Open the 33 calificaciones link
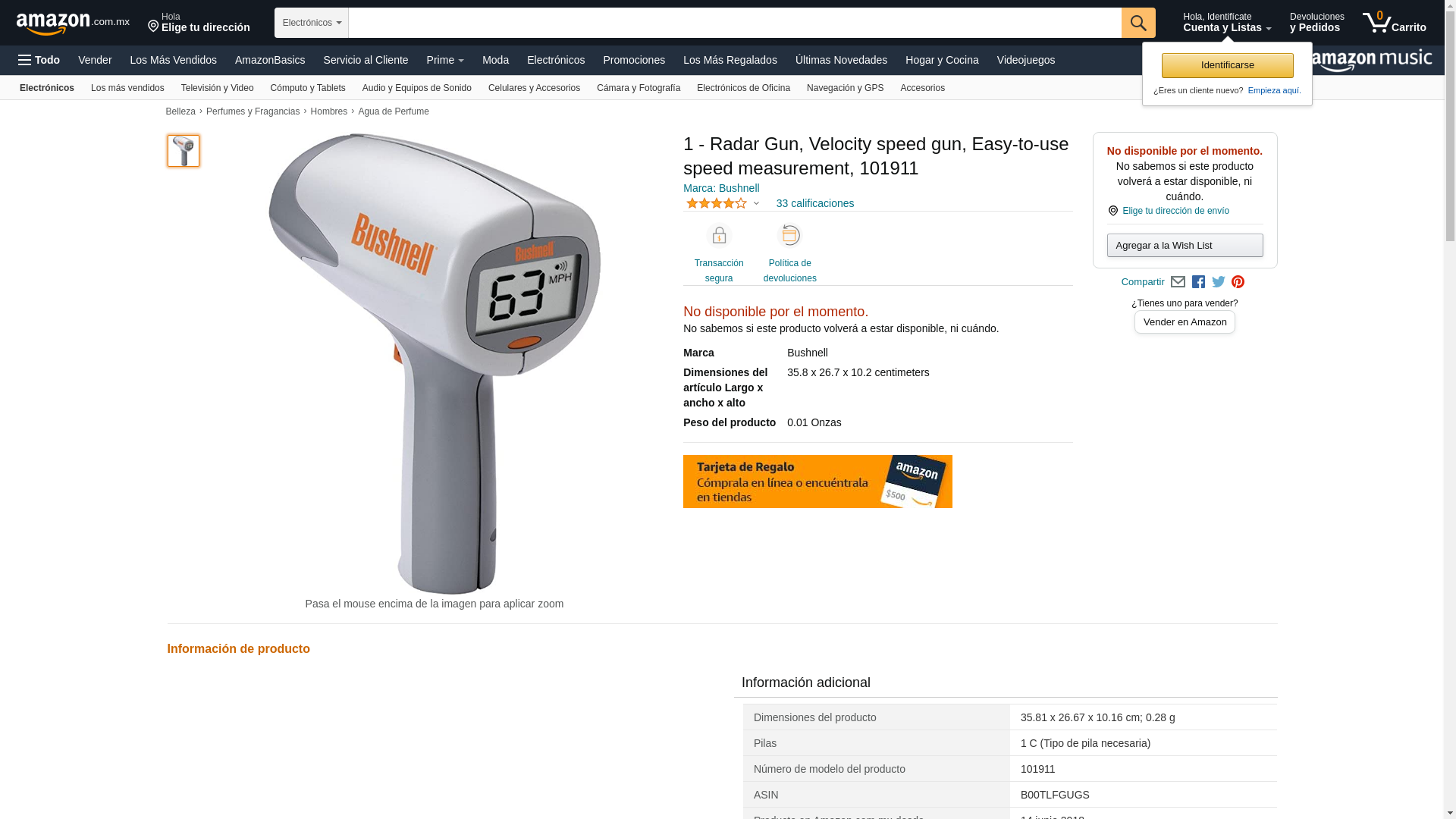1456x819 pixels. [814, 203]
